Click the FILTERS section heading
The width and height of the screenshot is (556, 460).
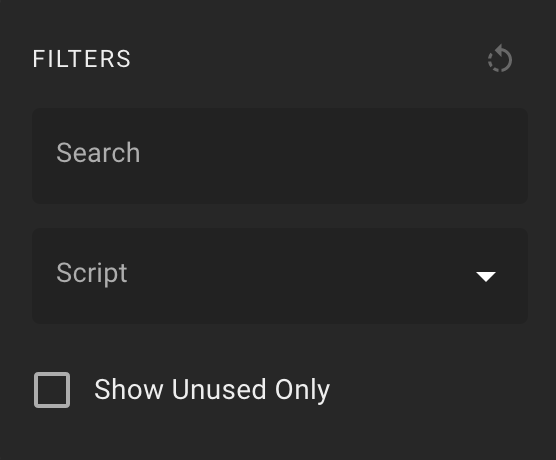pos(82,59)
